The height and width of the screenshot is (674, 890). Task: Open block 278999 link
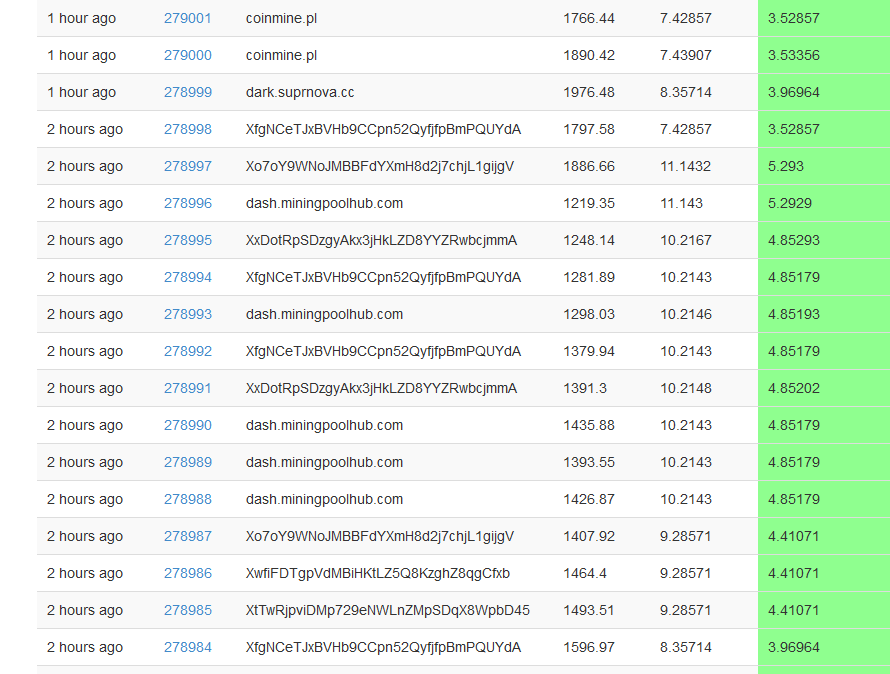[187, 92]
